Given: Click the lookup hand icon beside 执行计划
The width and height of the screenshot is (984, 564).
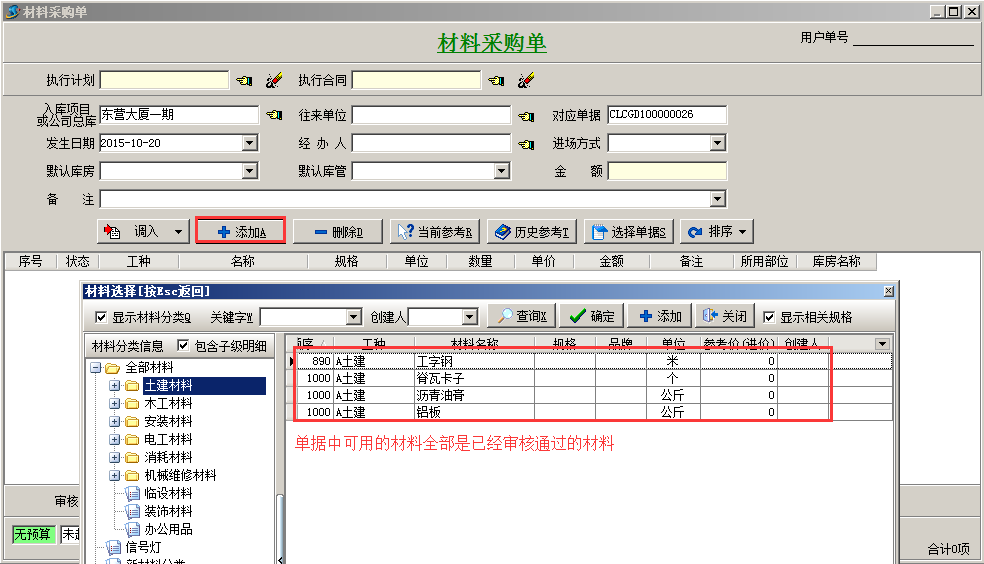Looking at the screenshot, I should point(244,80).
